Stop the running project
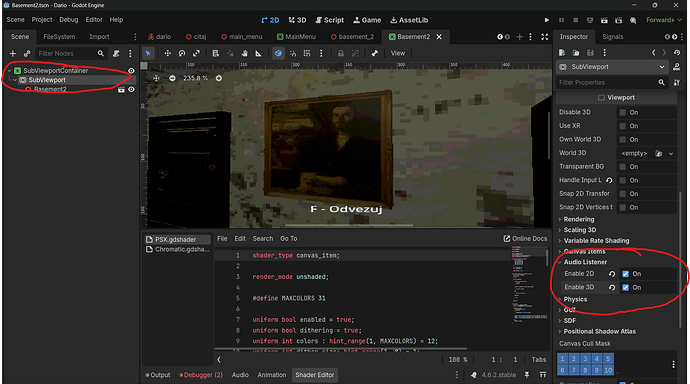Image resolution: width=690 pixels, height=384 pixels. click(576, 20)
